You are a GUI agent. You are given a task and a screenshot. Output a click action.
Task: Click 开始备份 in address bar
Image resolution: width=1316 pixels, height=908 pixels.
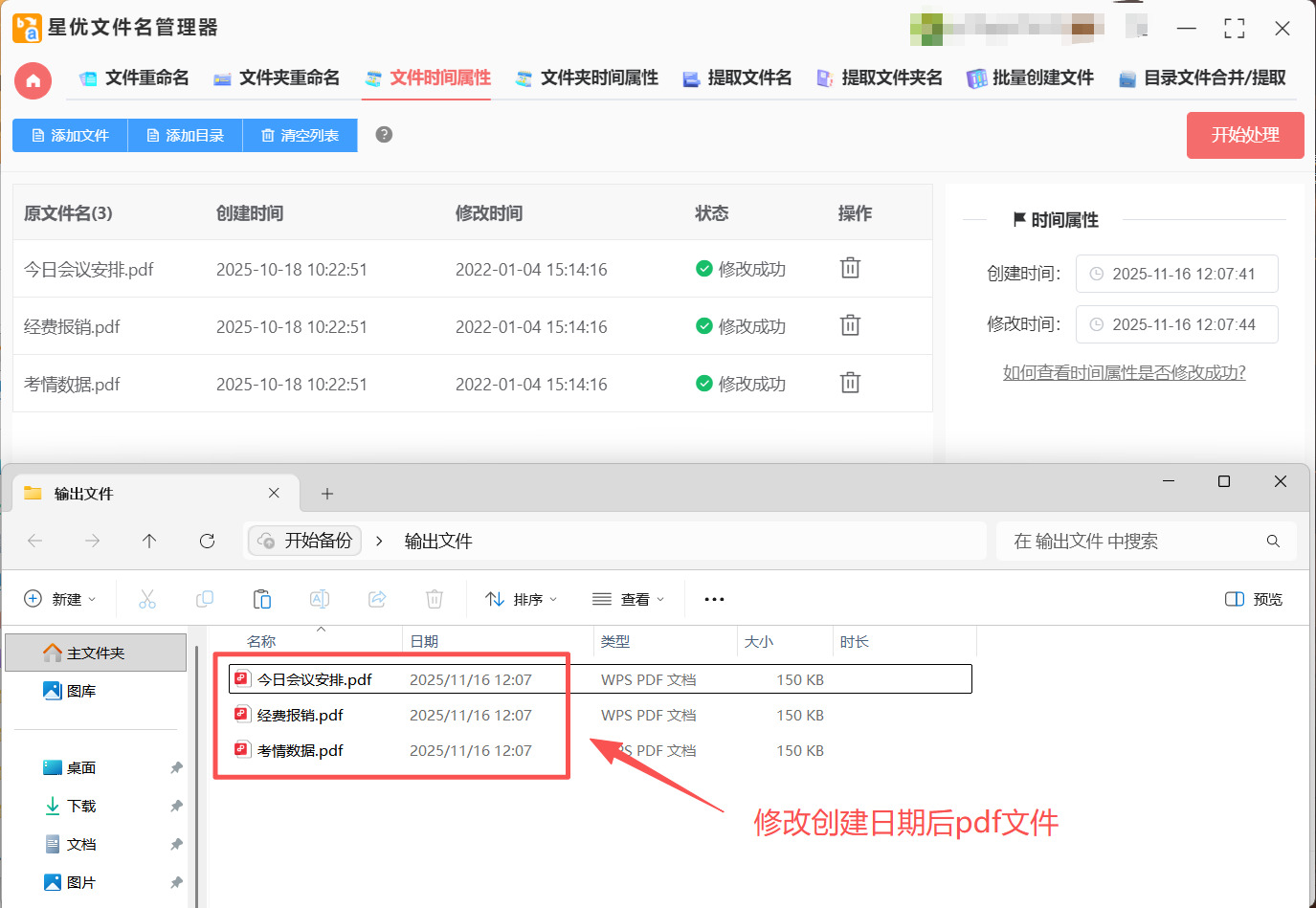click(305, 541)
